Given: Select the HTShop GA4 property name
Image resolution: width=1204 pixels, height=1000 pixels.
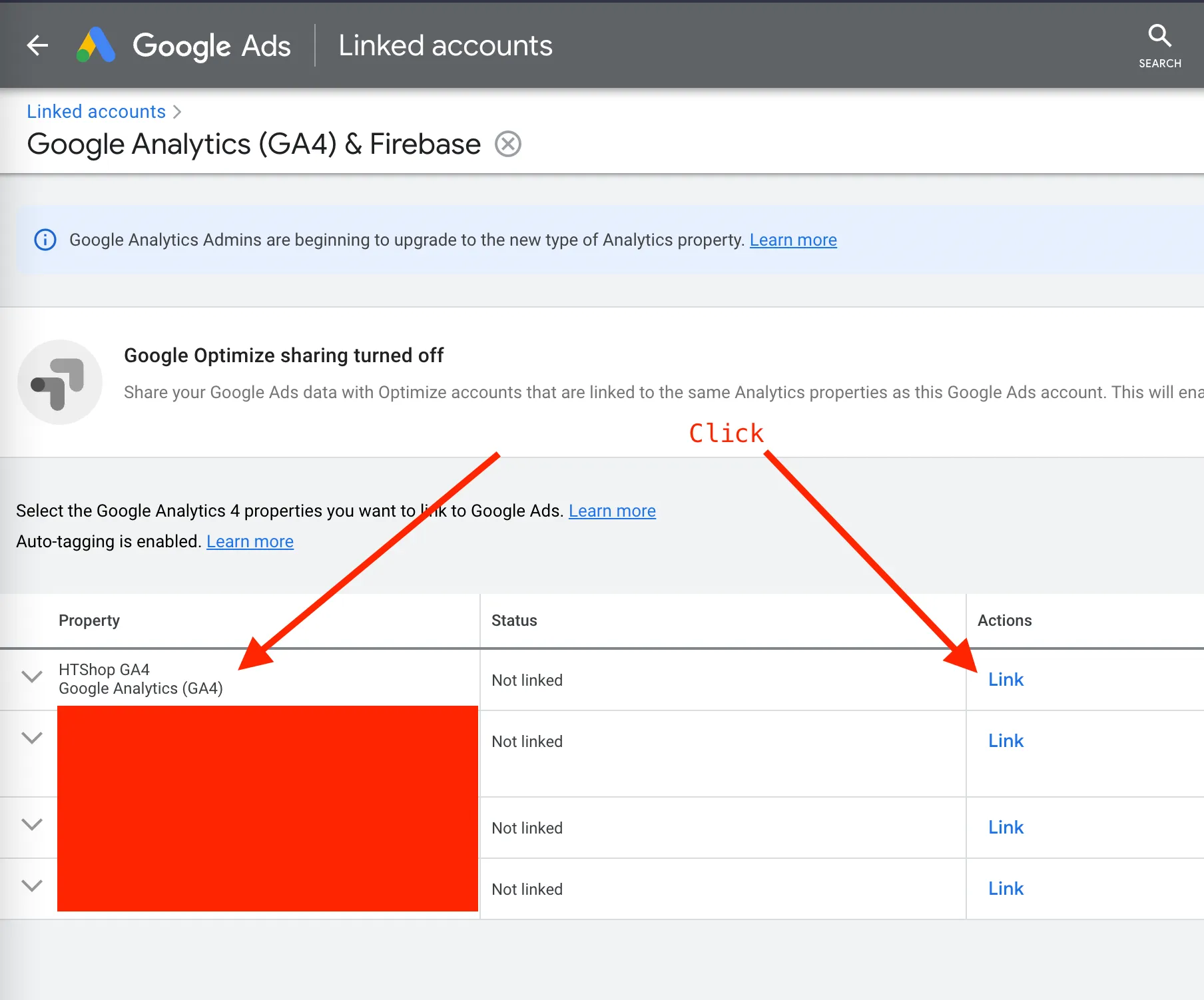Looking at the screenshot, I should coord(104,669).
